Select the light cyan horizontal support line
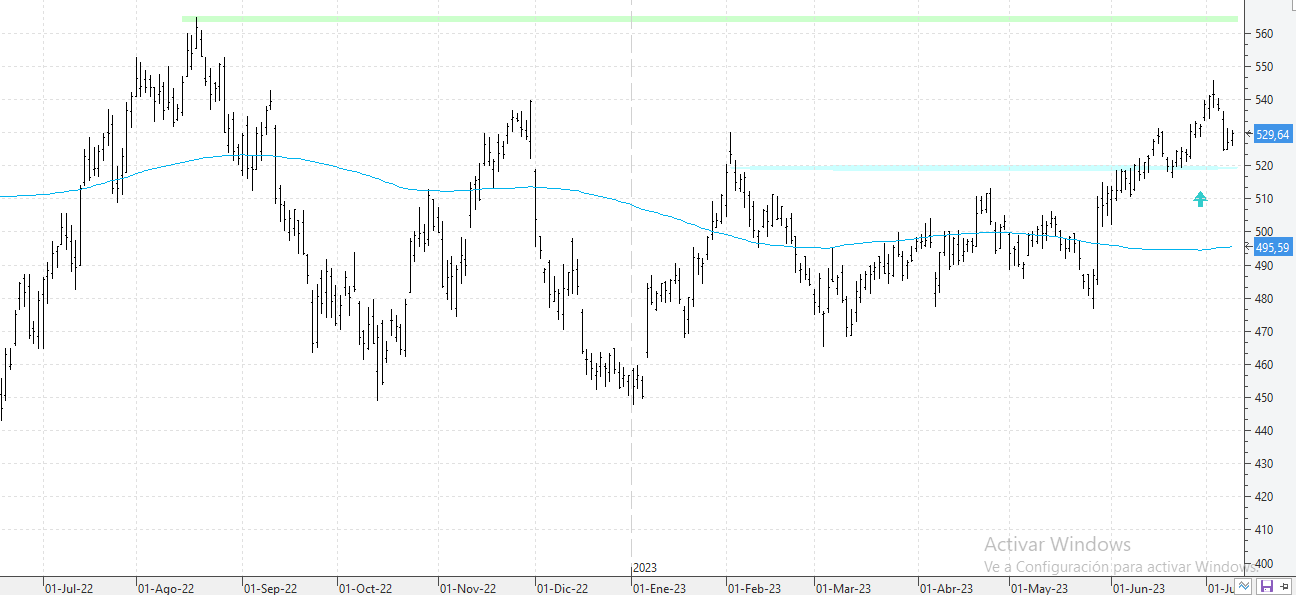The width and height of the screenshot is (1296, 595). [x=985, y=167]
